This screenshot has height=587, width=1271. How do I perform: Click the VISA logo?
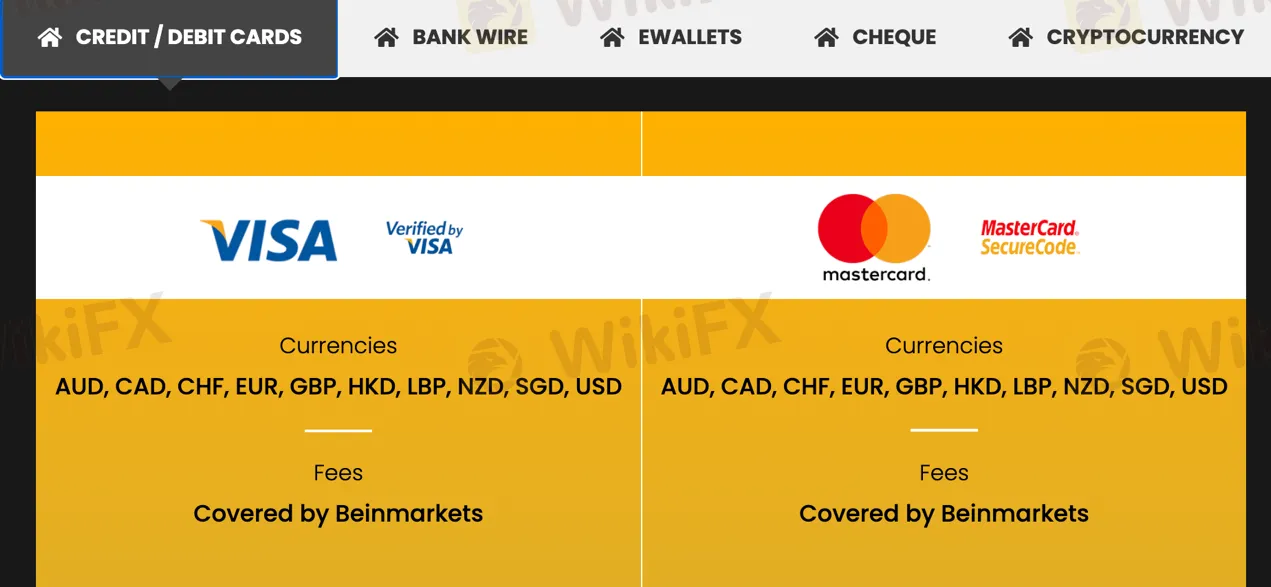(x=269, y=240)
